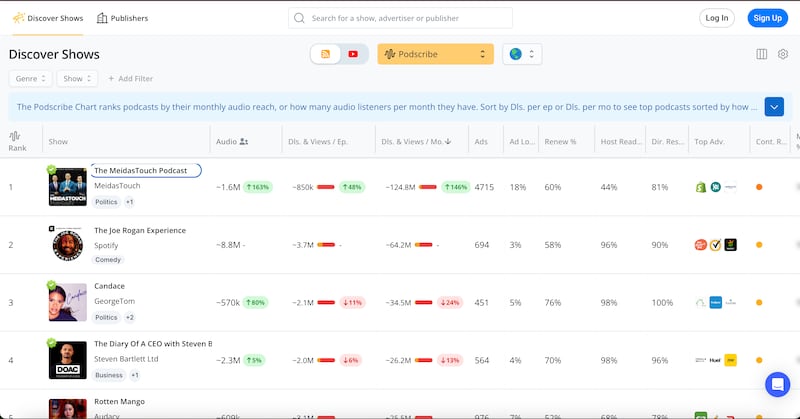Click Shopify advertiser icon in MeidasTouch row
The height and width of the screenshot is (419, 800).
(701, 187)
